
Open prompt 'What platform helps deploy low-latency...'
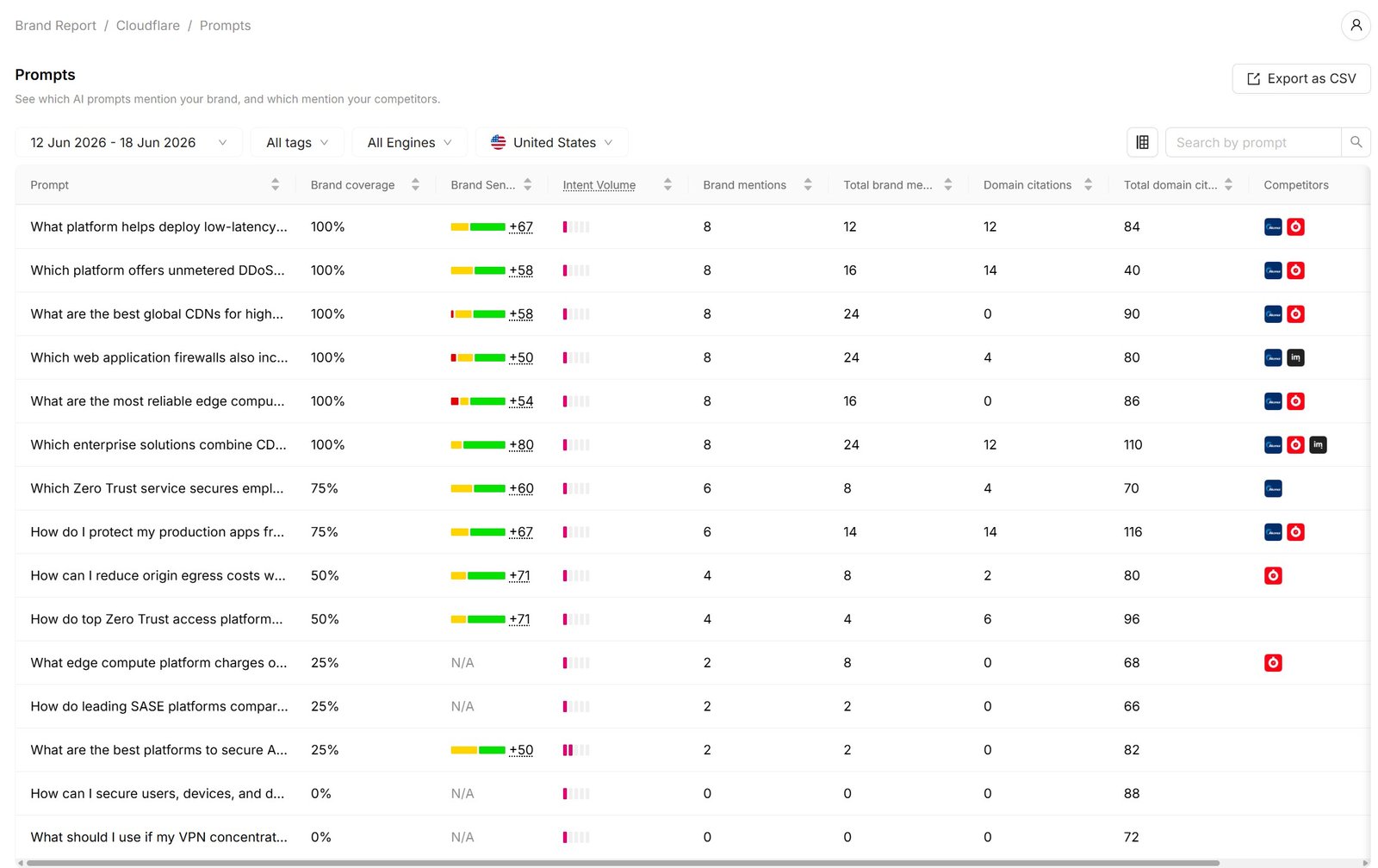(159, 226)
